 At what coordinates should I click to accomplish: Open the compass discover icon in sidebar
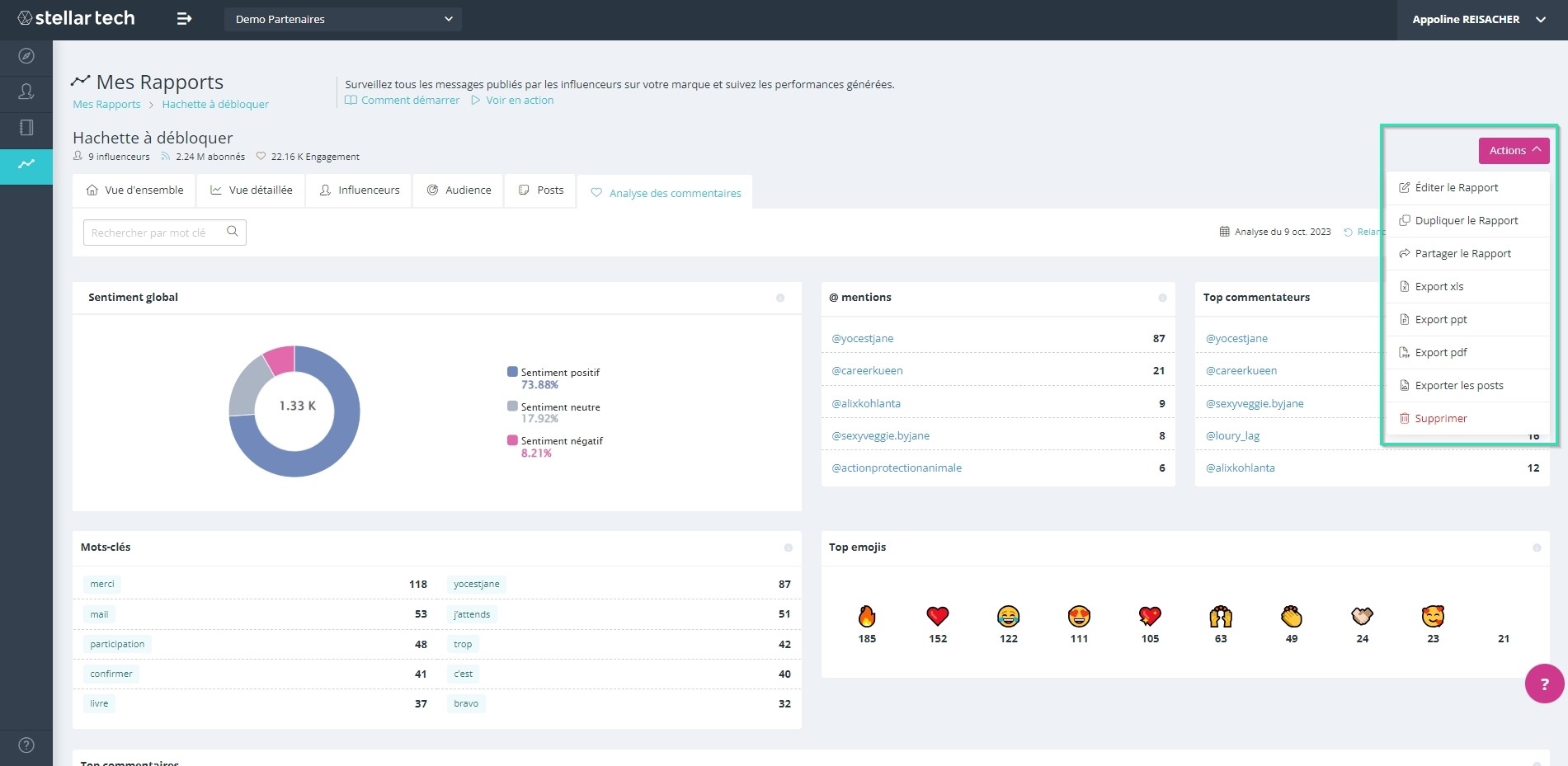coord(26,56)
